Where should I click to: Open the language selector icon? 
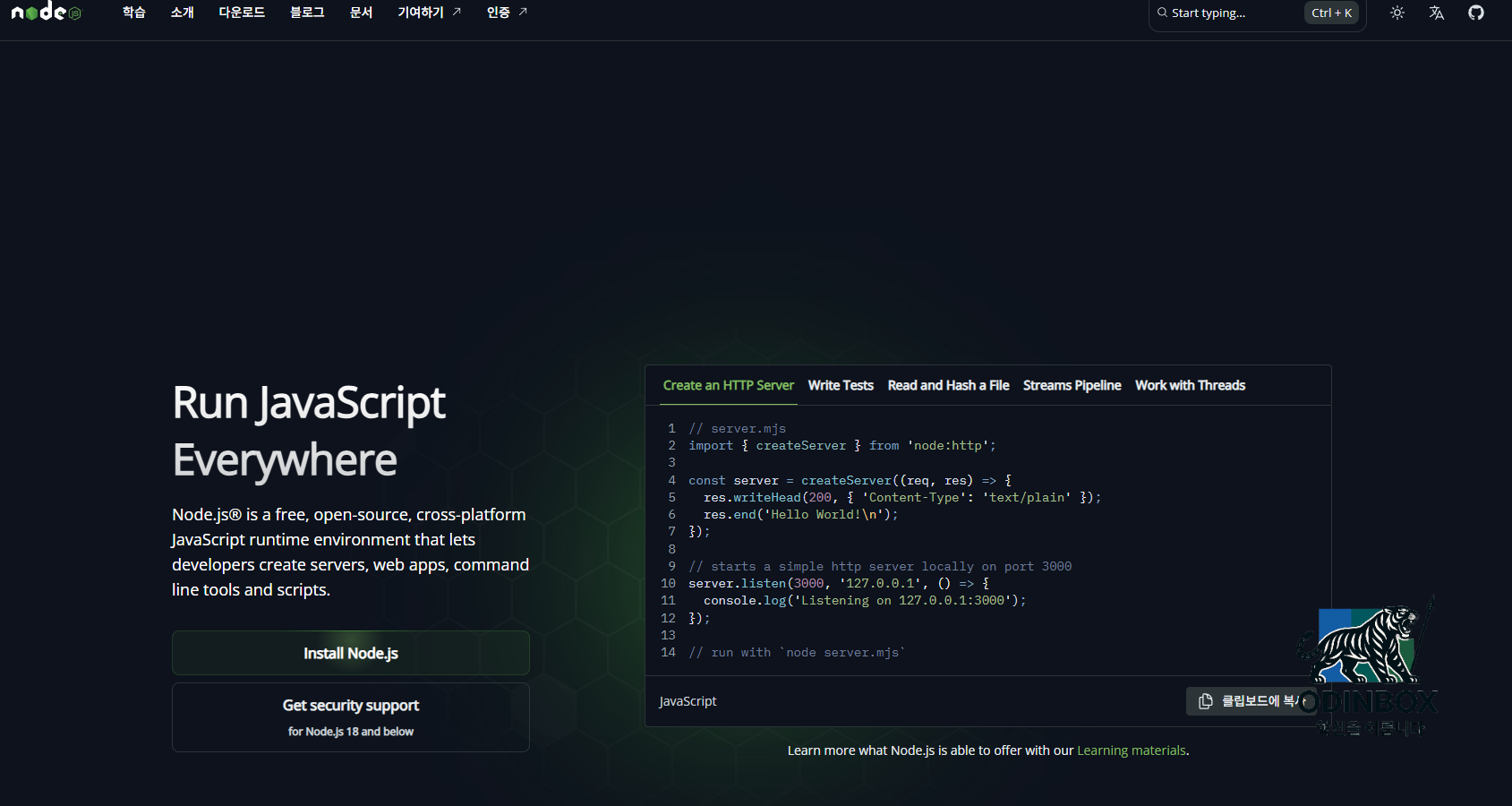pos(1437,13)
